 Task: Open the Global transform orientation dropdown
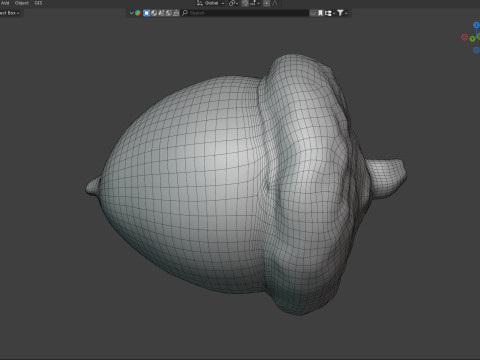[x=211, y=3]
